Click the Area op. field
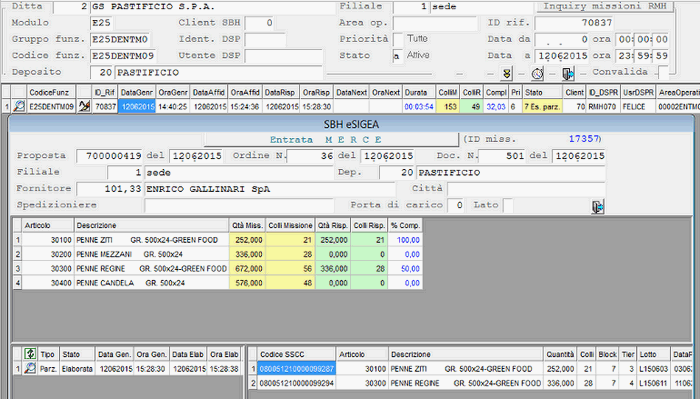The width and height of the screenshot is (700, 399). [x=435, y=23]
